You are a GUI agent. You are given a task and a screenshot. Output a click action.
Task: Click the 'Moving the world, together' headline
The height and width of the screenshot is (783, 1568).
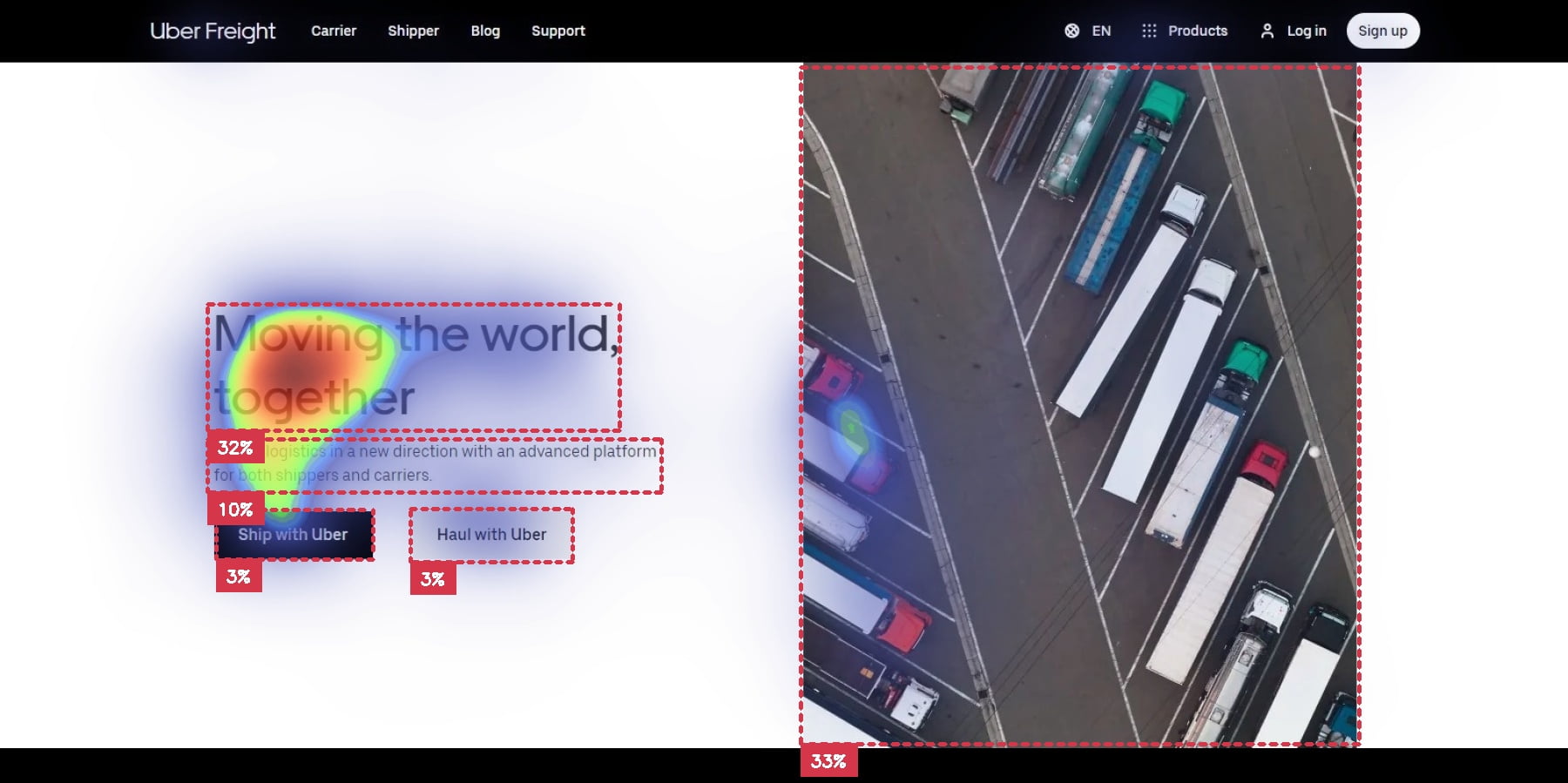click(x=416, y=366)
